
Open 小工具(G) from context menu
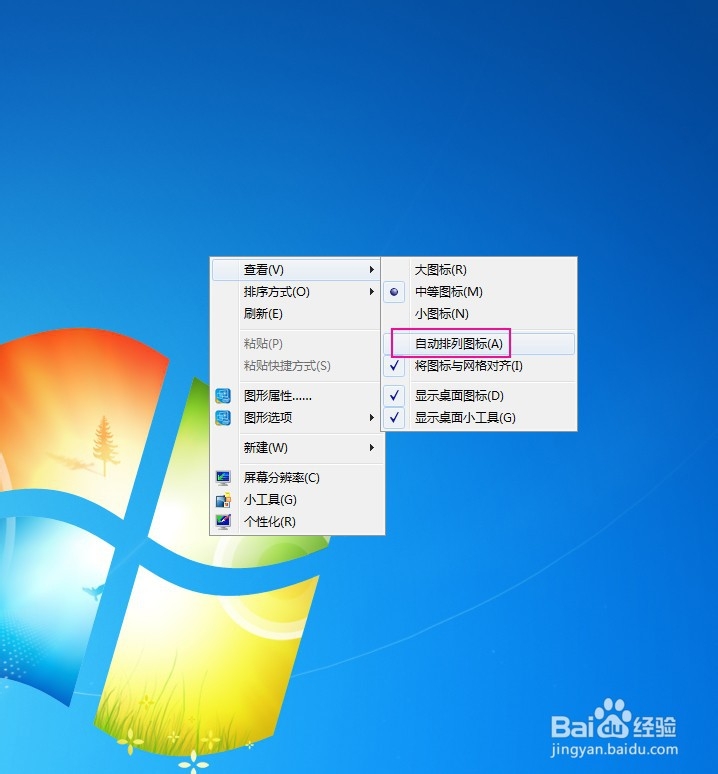point(296,500)
